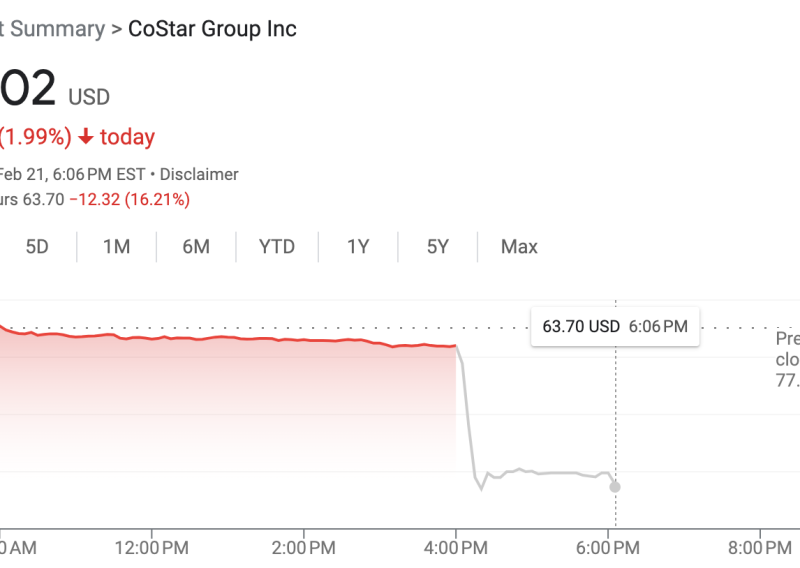Click the 2:00 PM time label
Viewport: 800px width, 568px height.
[x=304, y=548]
